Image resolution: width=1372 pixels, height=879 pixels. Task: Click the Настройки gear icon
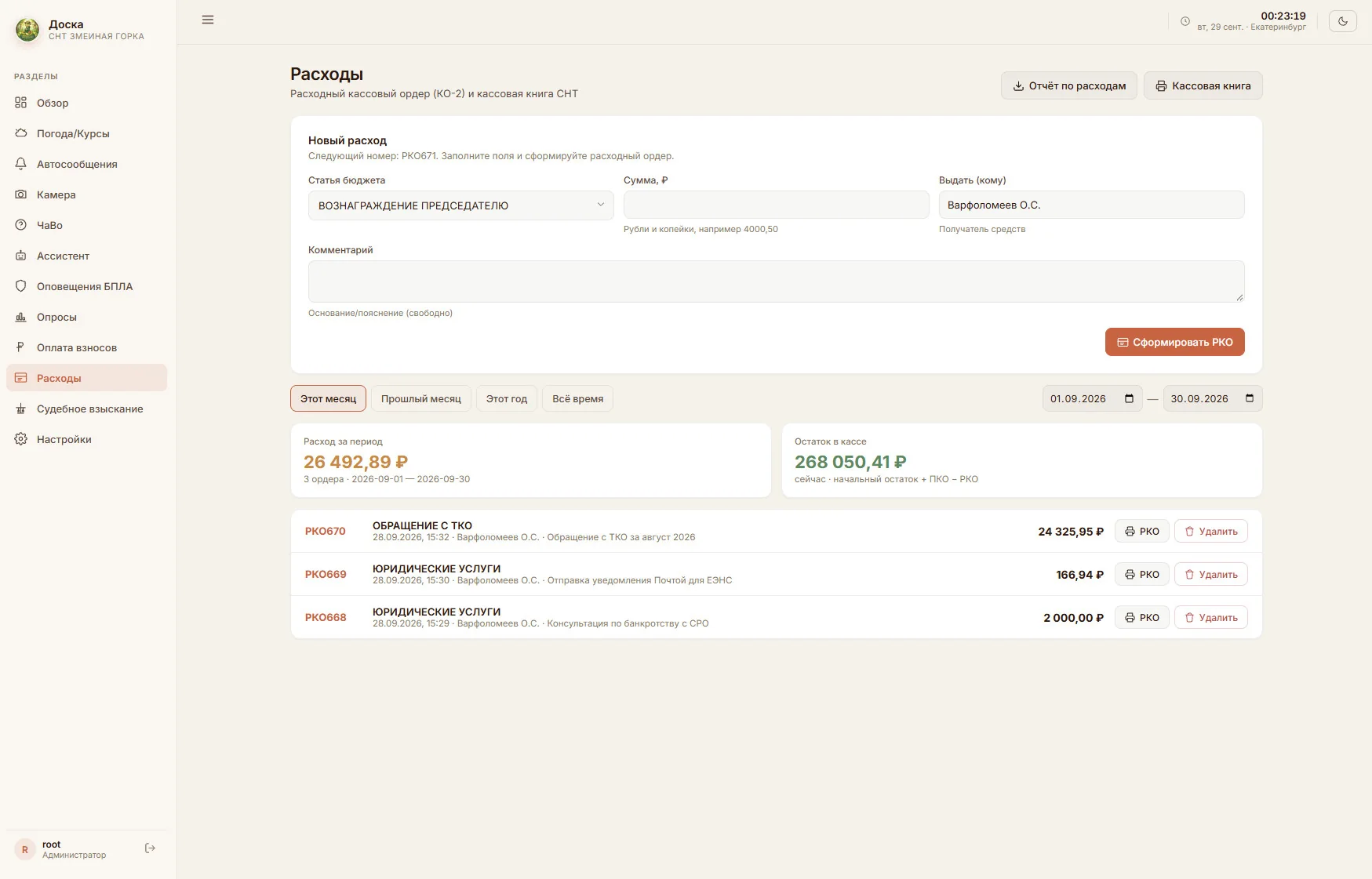point(21,439)
